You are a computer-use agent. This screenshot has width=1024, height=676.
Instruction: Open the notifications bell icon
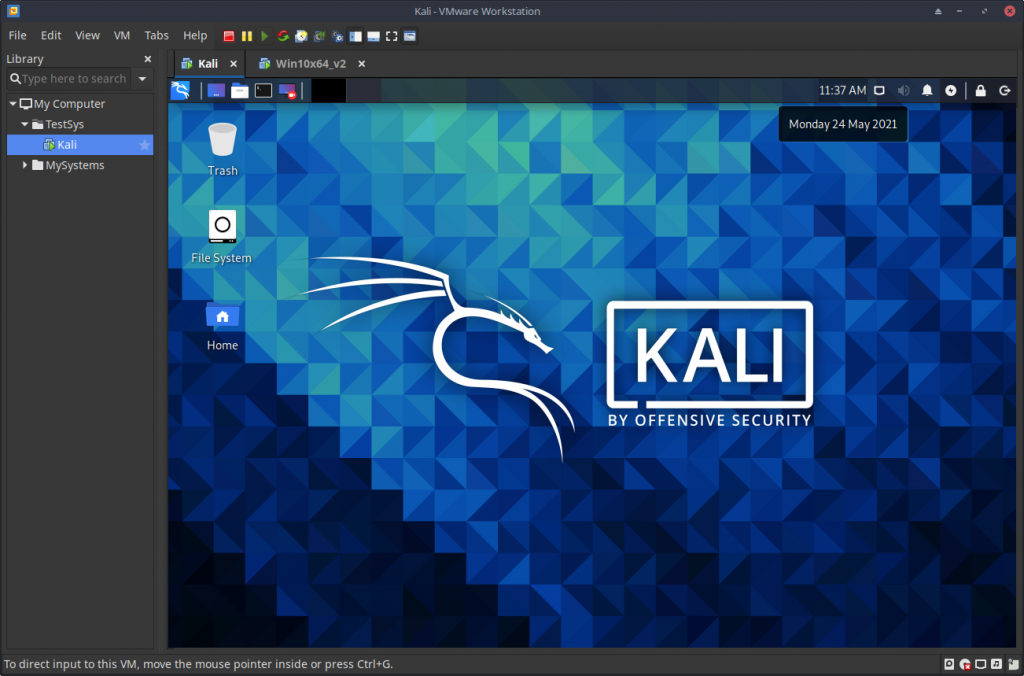(x=927, y=90)
